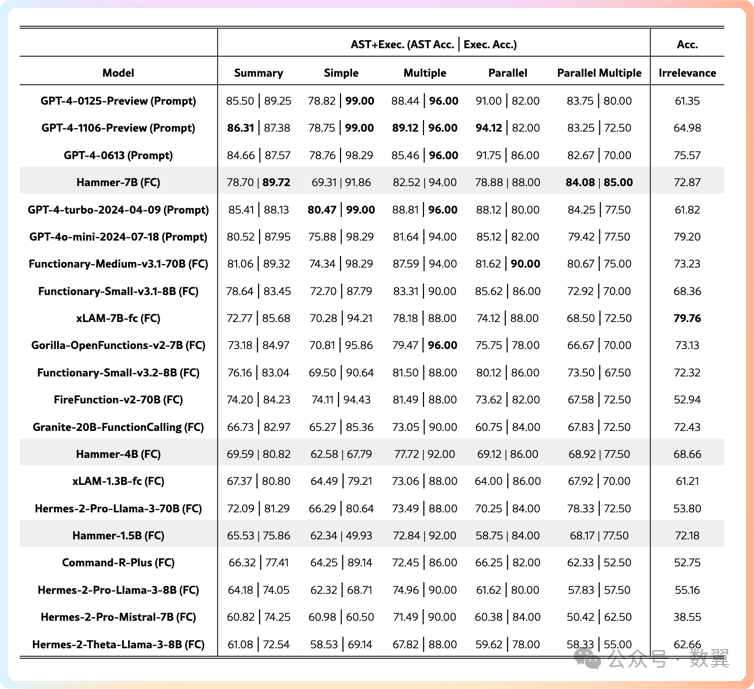Image resolution: width=754 pixels, height=689 pixels.
Task: Click Functionary-Small-v3.2-8B (FC) row label
Action: point(118,373)
